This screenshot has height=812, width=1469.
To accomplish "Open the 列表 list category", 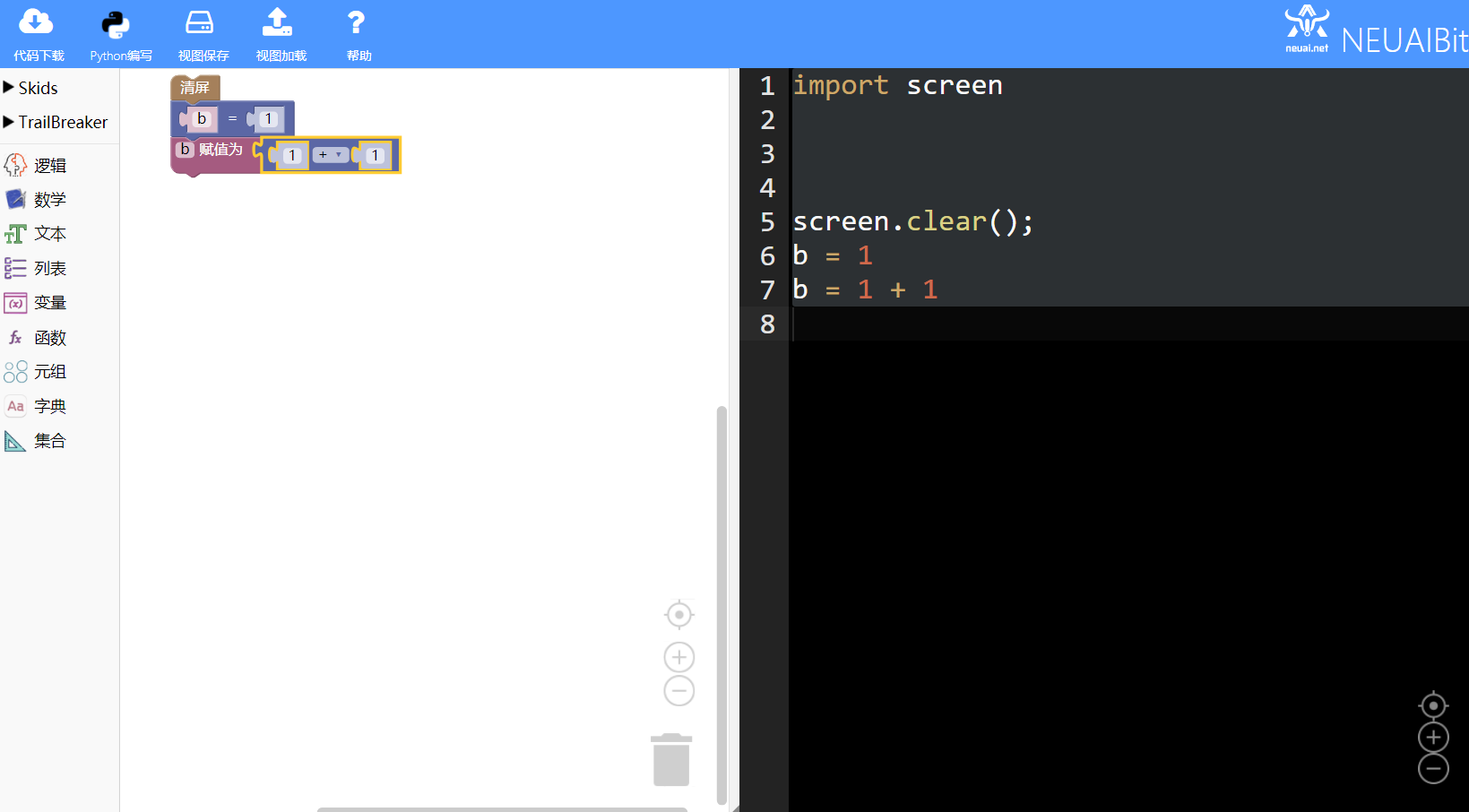I will click(x=36, y=268).
